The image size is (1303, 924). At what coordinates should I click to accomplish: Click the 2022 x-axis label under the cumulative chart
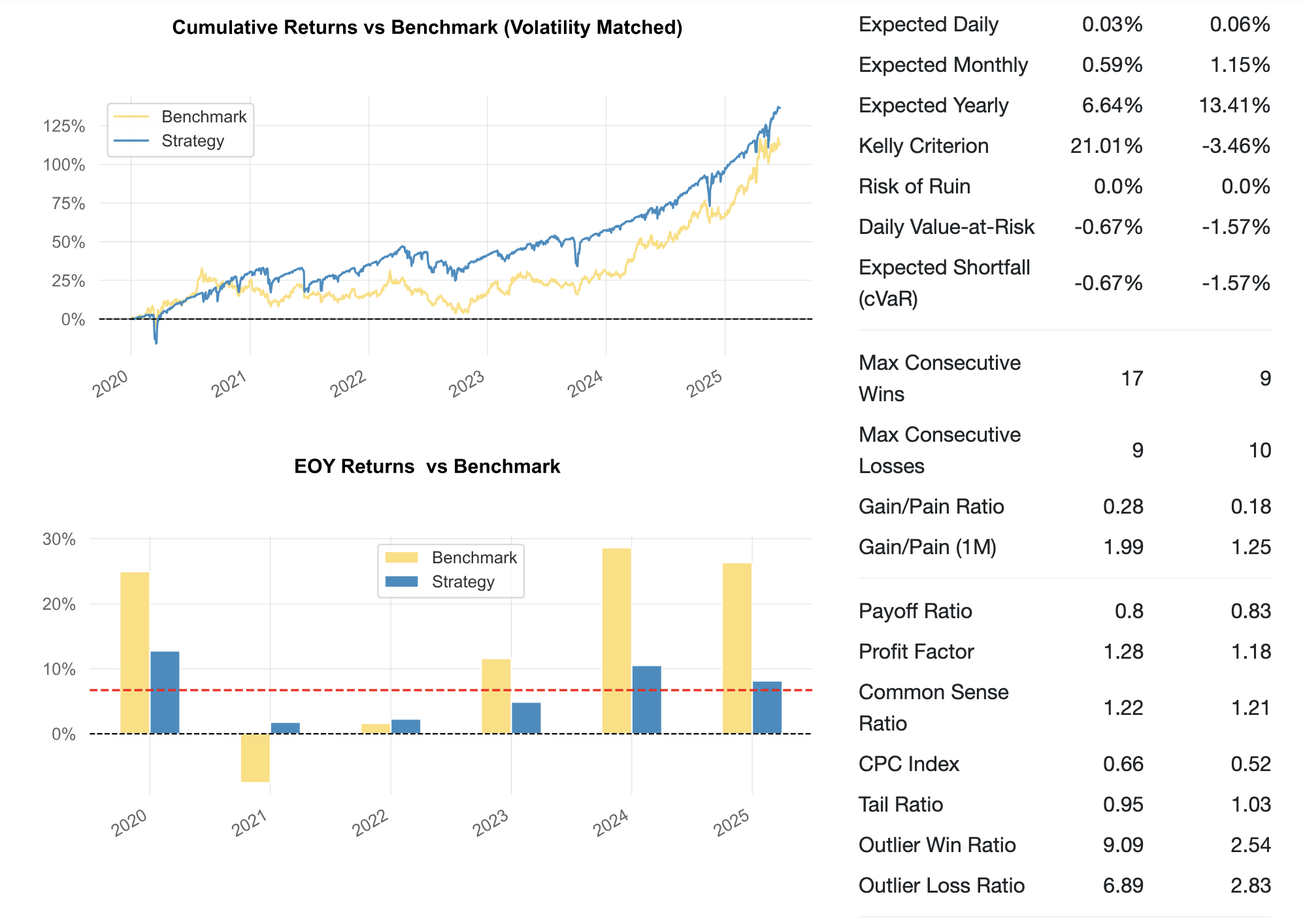point(348,384)
